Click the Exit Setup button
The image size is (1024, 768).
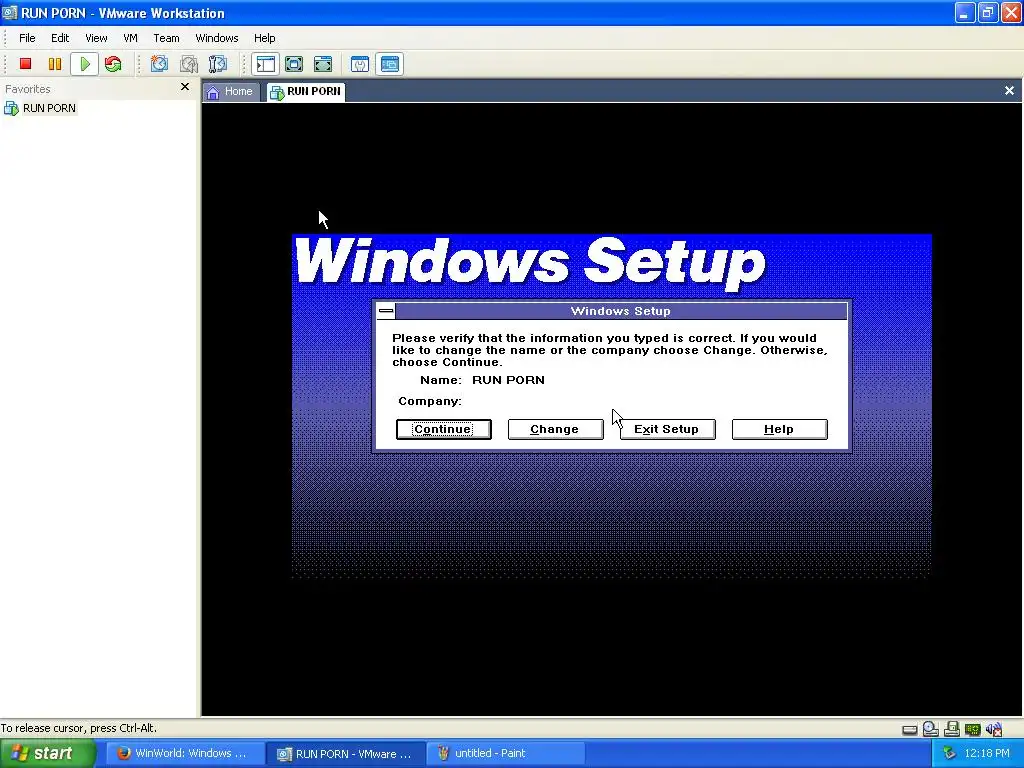click(667, 429)
